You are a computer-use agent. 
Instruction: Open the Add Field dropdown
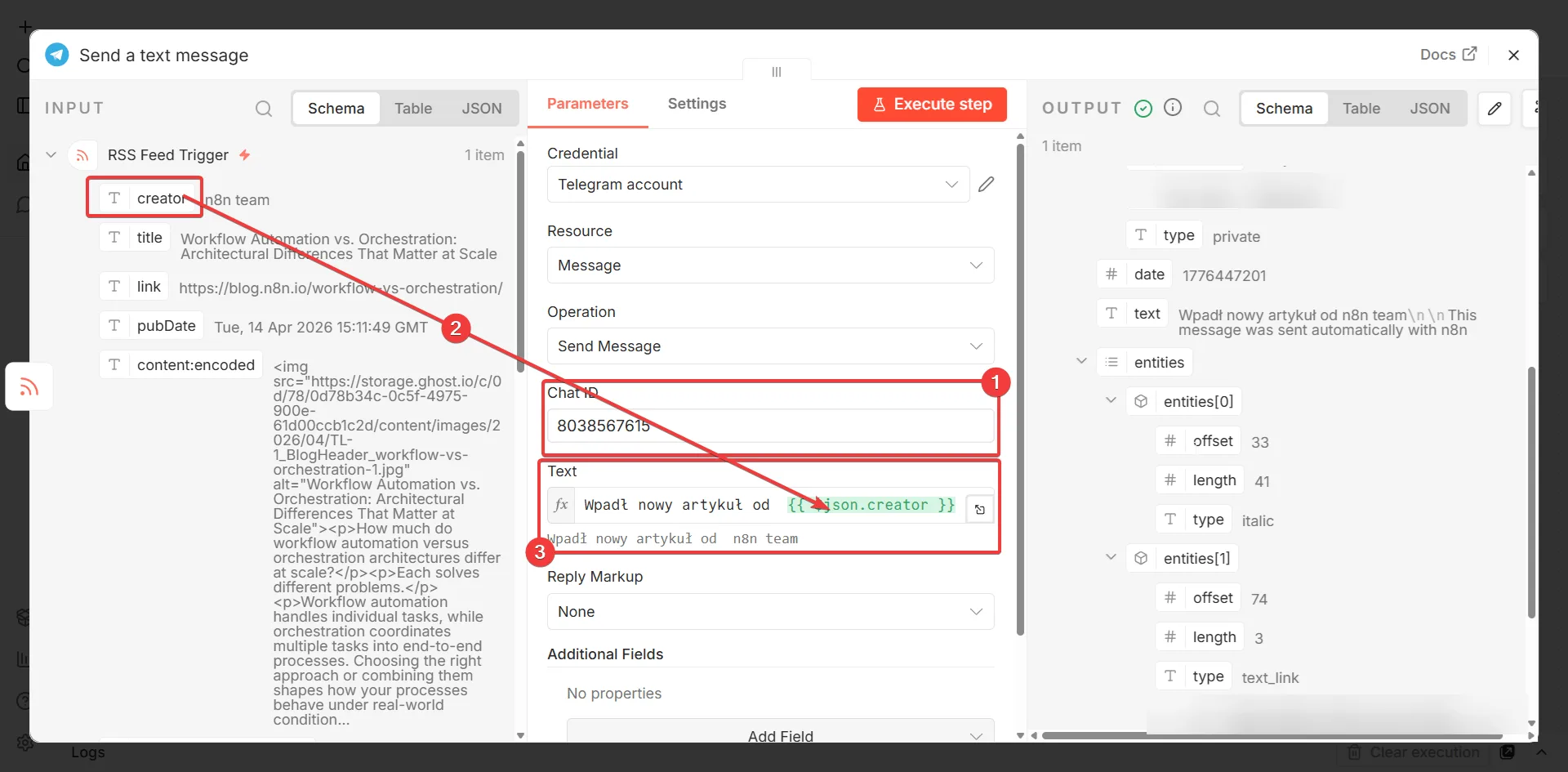tap(780, 732)
